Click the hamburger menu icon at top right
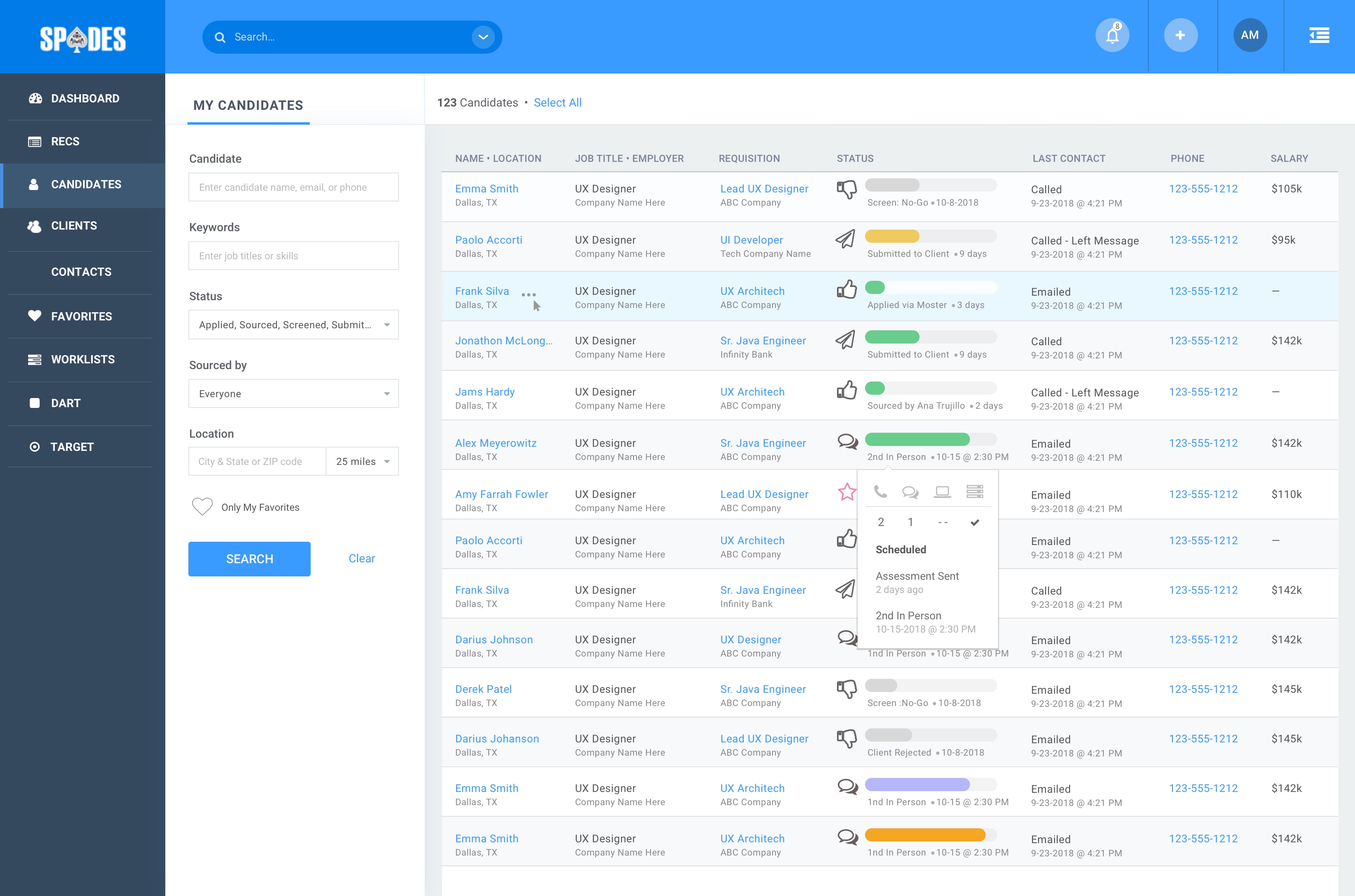This screenshot has width=1355, height=896. (x=1319, y=35)
